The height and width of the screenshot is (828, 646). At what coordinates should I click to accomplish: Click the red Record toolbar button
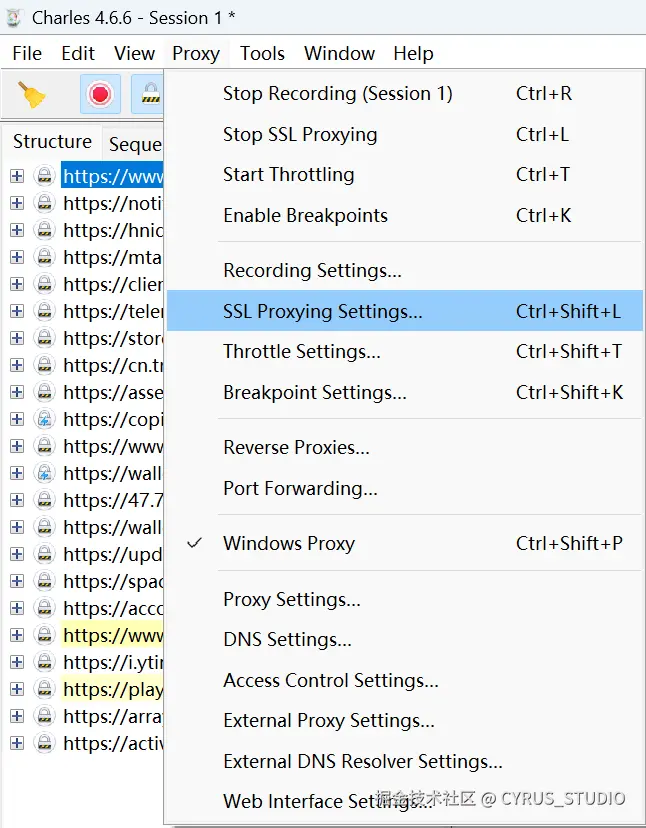point(100,95)
